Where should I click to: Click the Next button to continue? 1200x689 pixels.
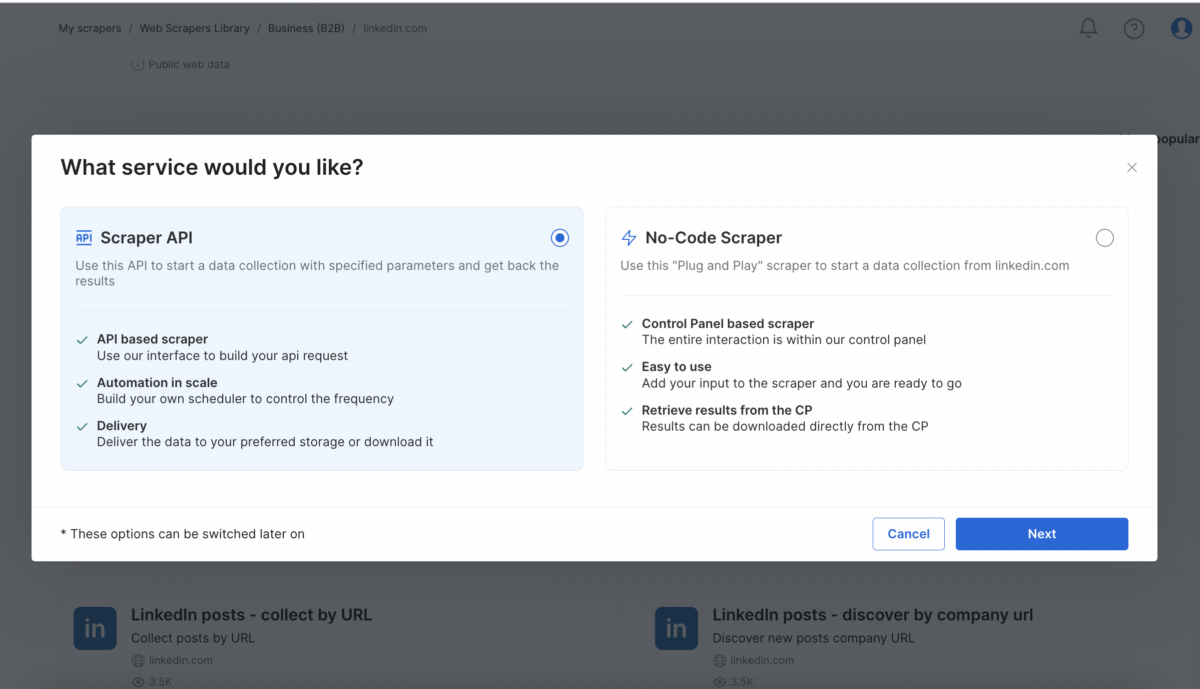[x=1041, y=534]
